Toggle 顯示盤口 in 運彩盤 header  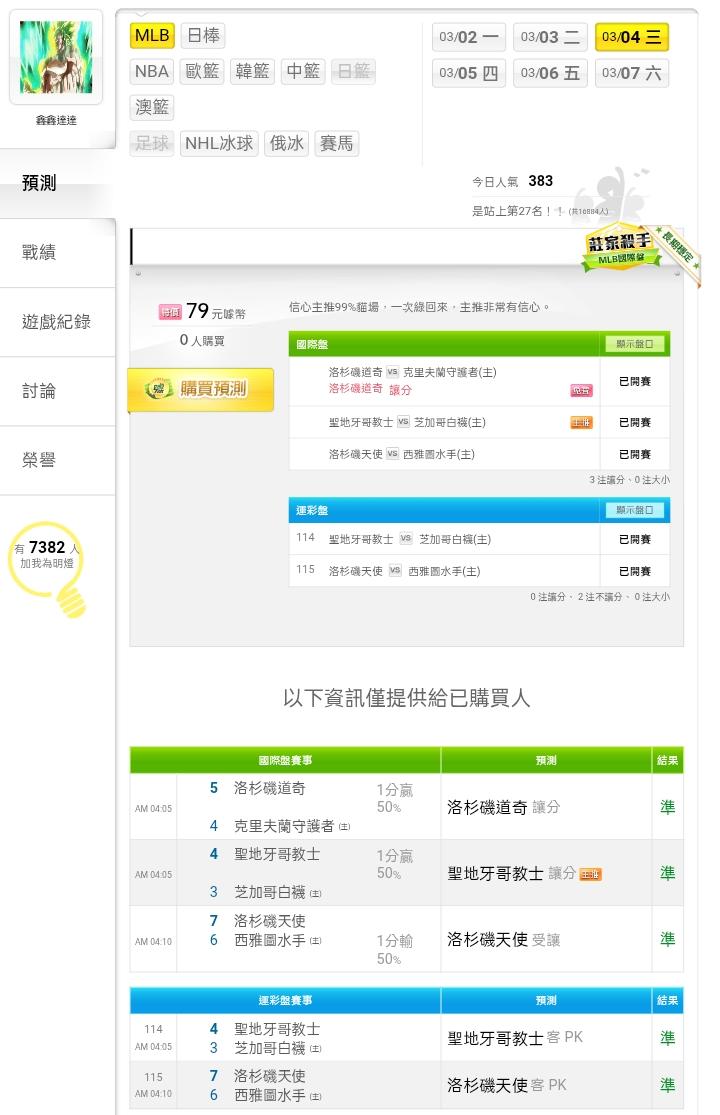point(634,510)
